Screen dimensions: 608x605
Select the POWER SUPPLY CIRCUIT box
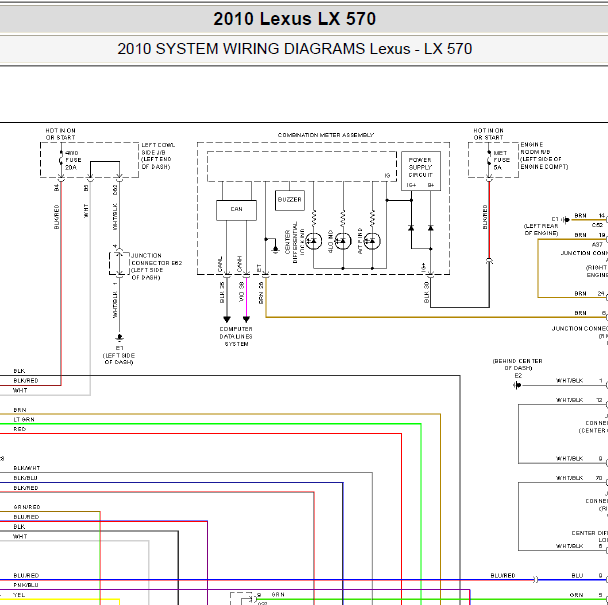click(x=421, y=171)
